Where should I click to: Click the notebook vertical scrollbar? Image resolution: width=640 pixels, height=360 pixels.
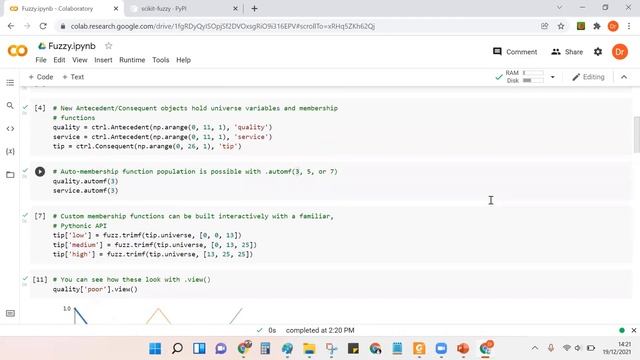(636, 135)
